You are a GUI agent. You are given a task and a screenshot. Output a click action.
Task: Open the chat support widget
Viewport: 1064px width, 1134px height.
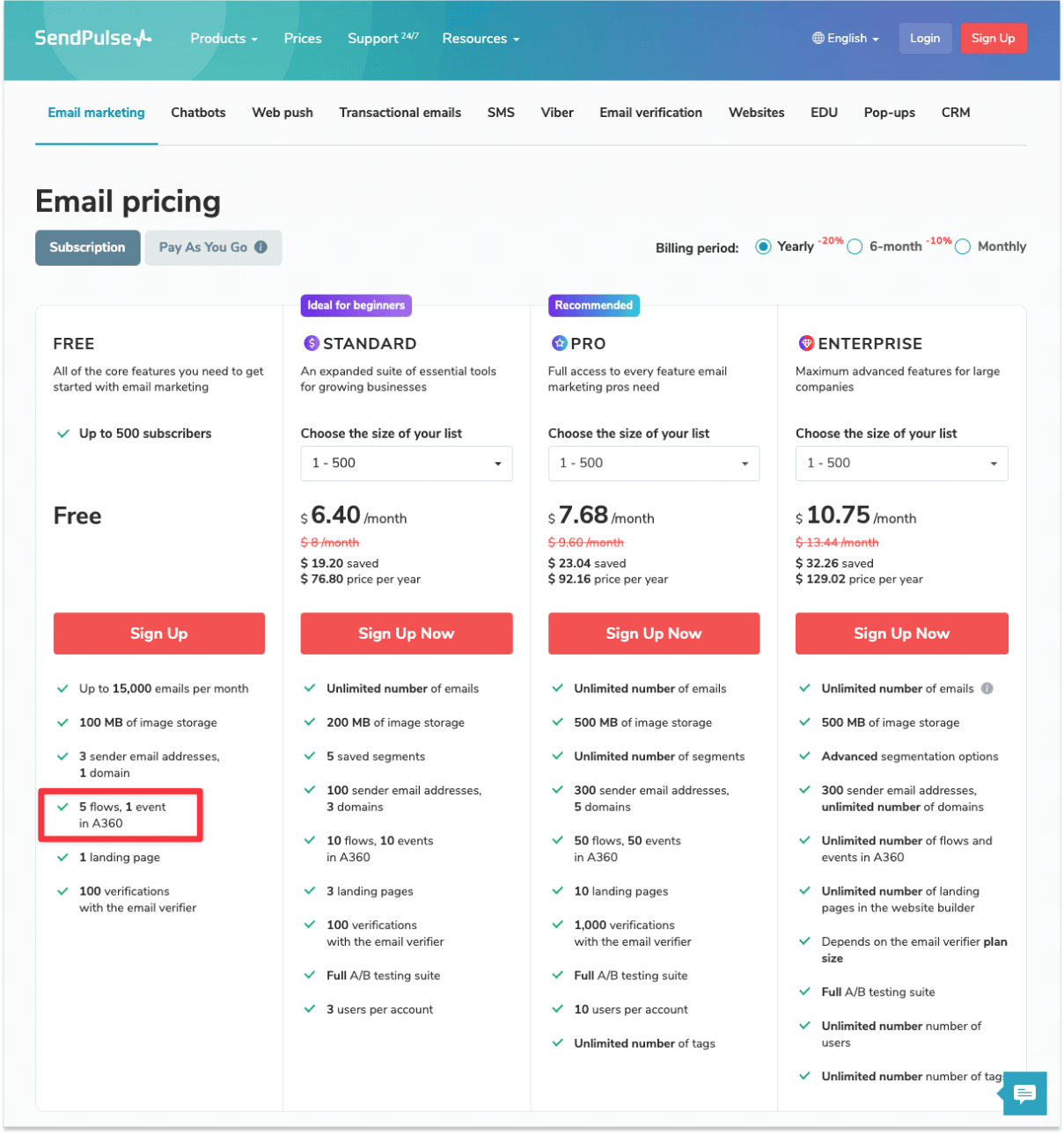click(x=1024, y=1094)
